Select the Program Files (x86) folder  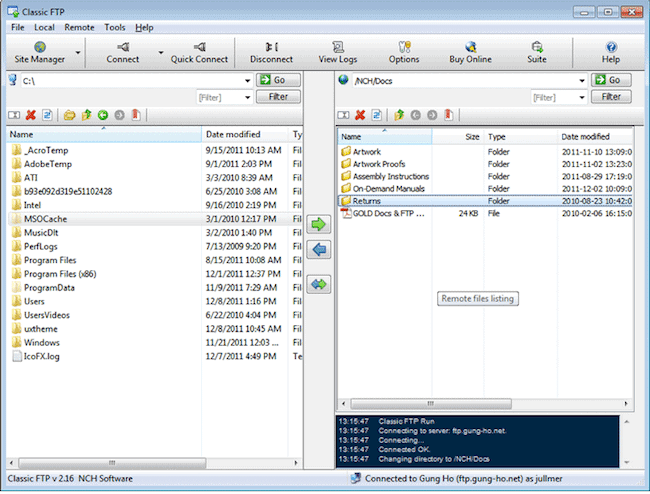click(155, 274)
